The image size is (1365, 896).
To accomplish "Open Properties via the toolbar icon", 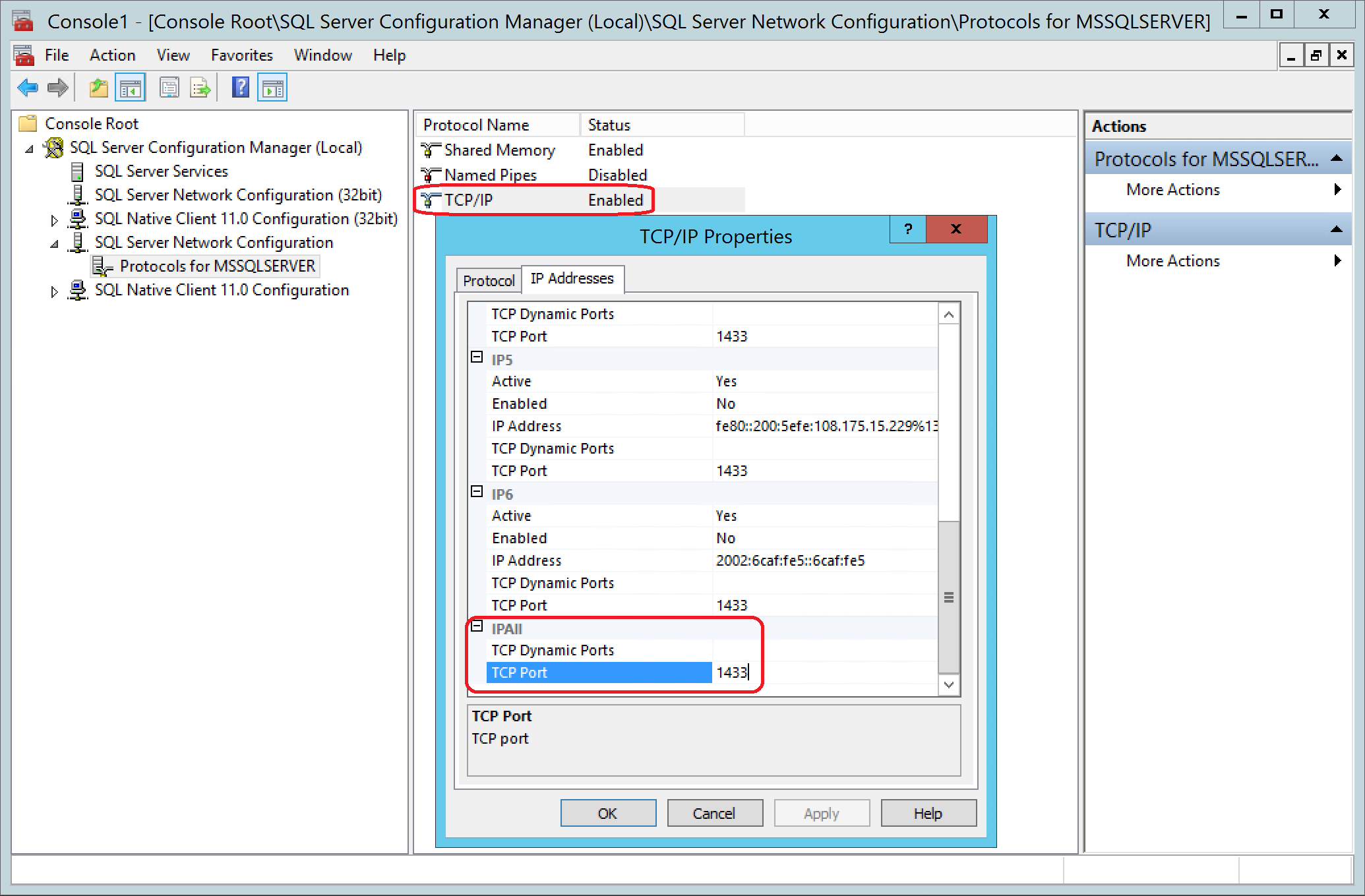I will coord(169,86).
